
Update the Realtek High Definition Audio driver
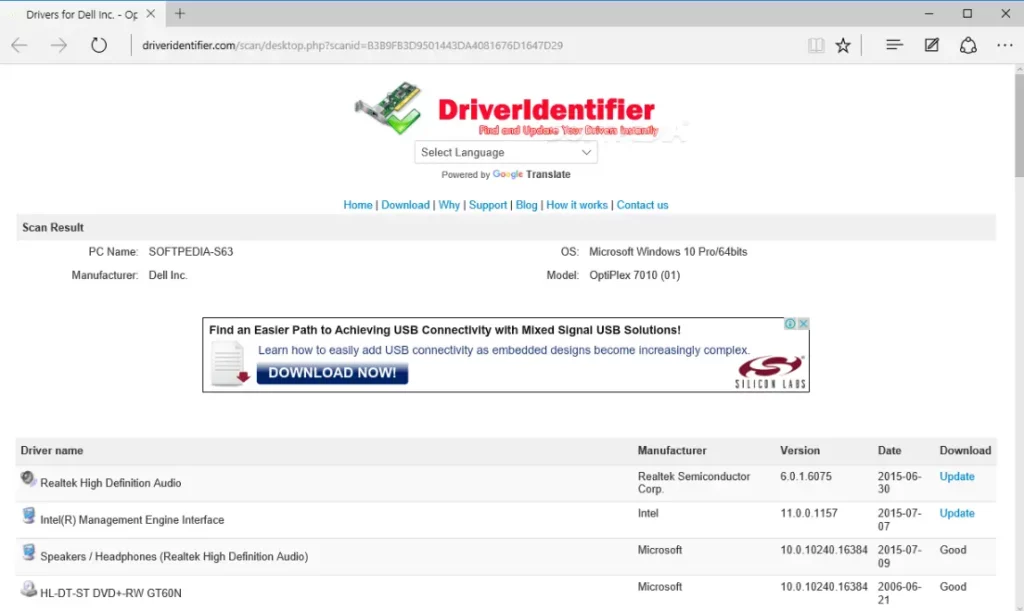pos(957,477)
